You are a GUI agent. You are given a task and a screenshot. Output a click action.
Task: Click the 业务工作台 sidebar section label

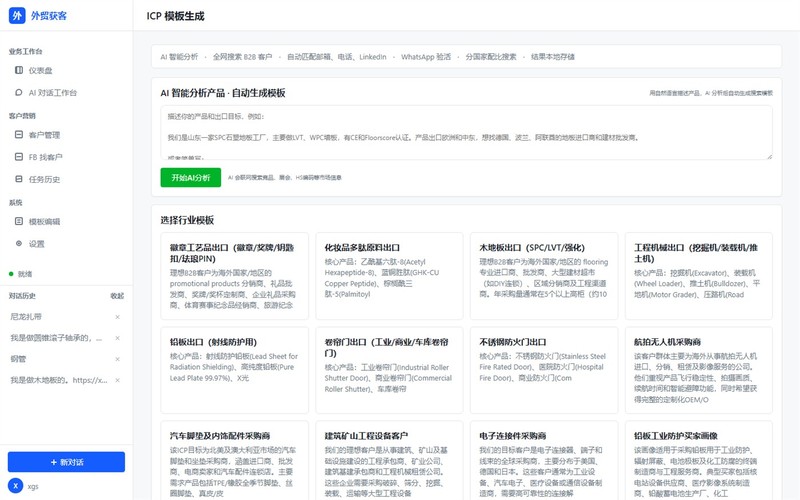pyautogui.click(x=26, y=52)
